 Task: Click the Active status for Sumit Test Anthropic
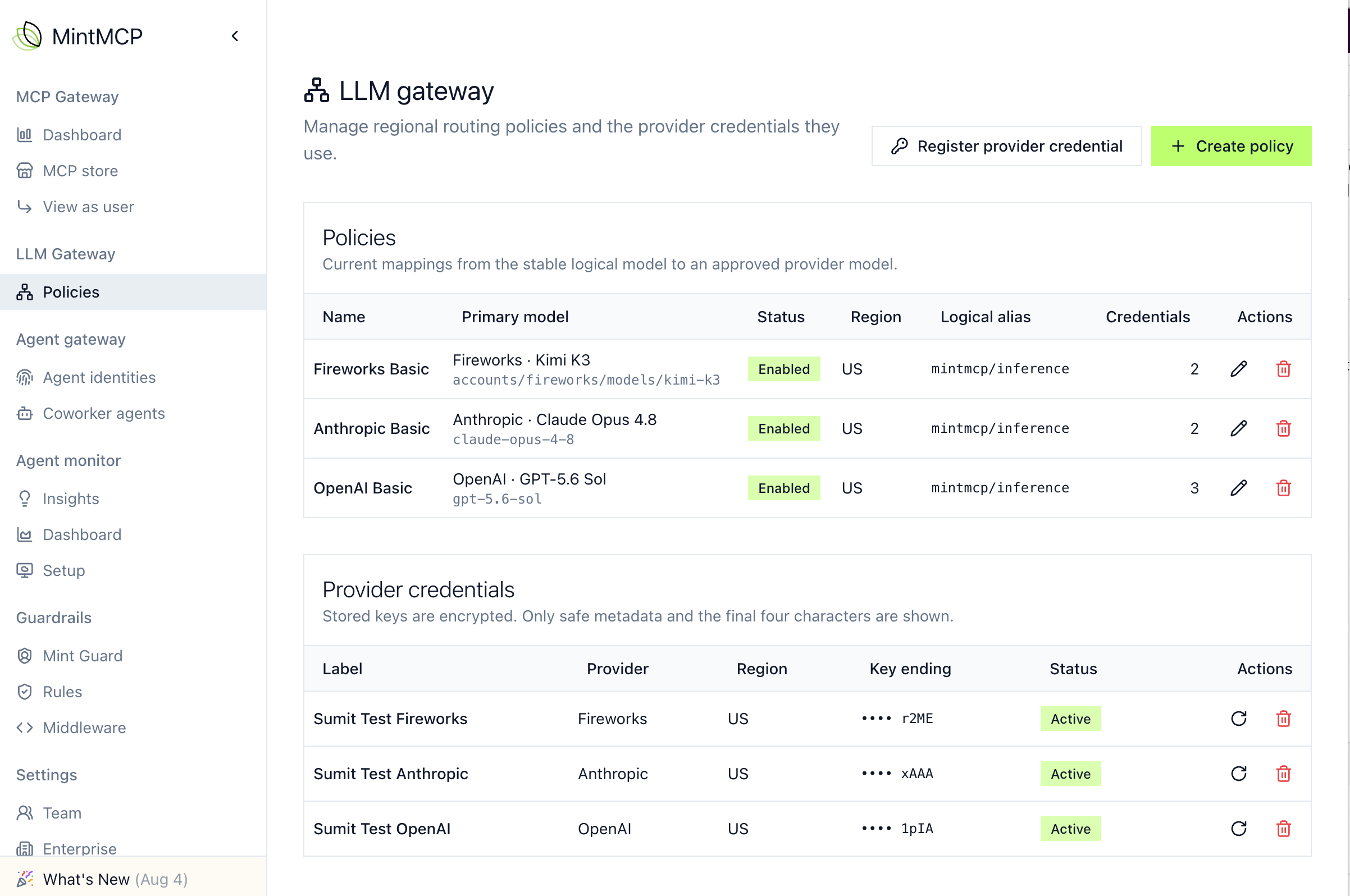(x=1070, y=774)
